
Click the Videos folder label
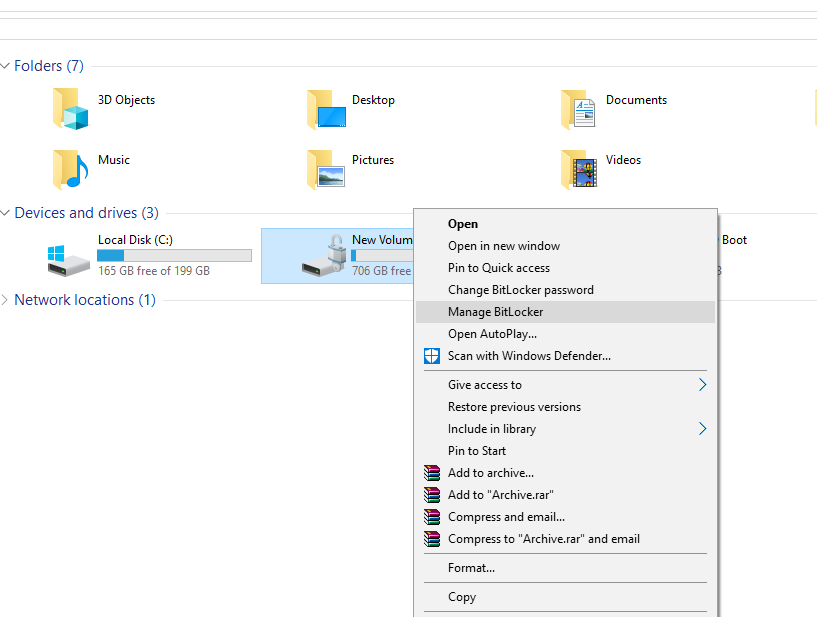click(623, 160)
